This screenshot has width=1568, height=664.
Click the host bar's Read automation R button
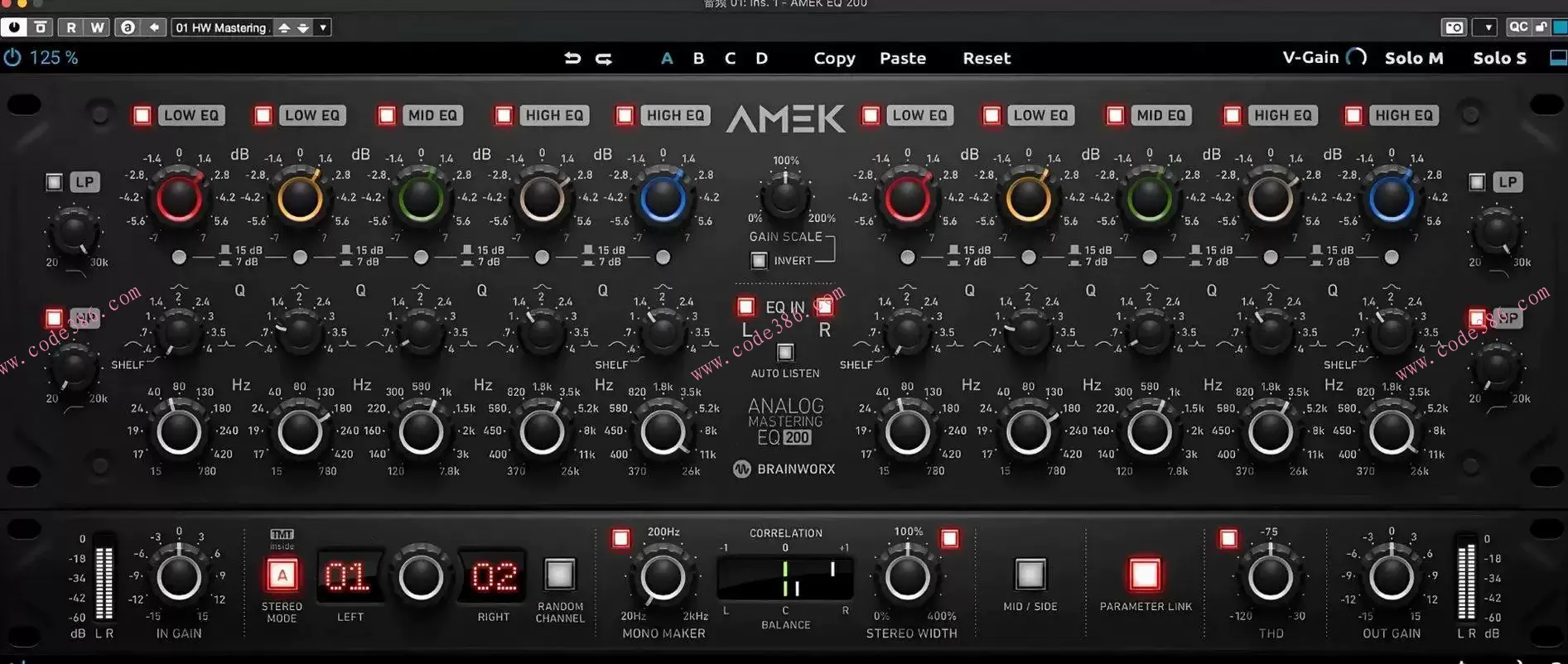pos(71,27)
